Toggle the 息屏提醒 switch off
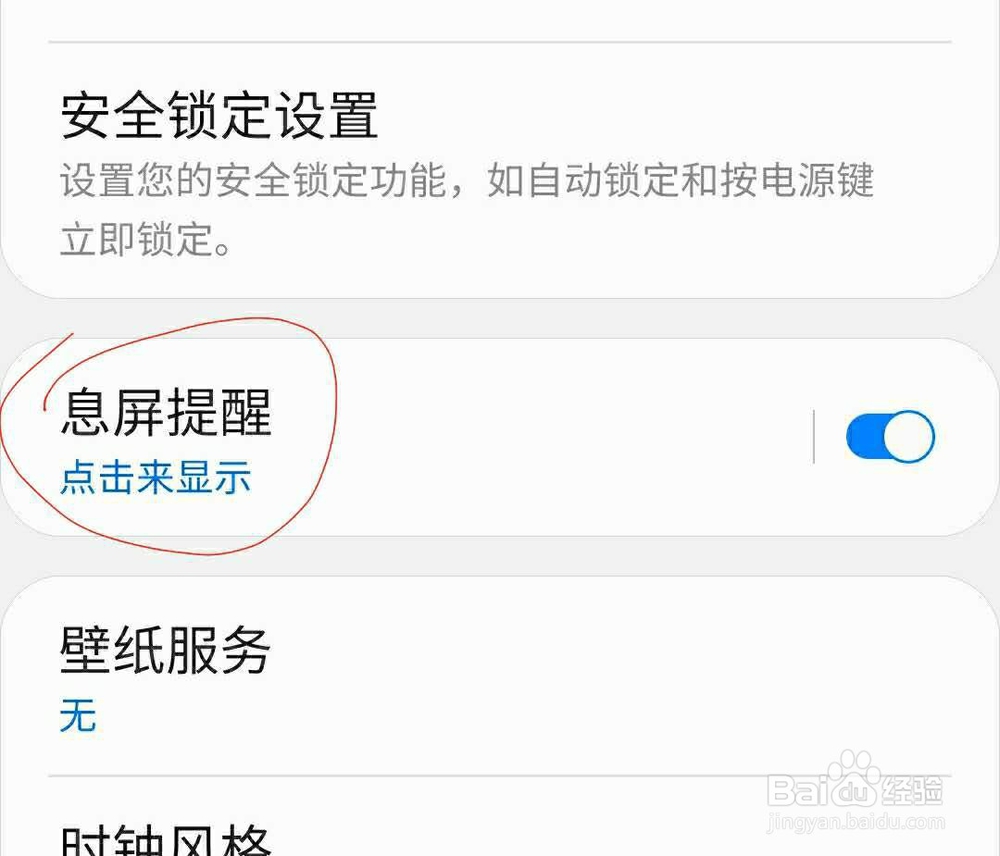 point(890,436)
